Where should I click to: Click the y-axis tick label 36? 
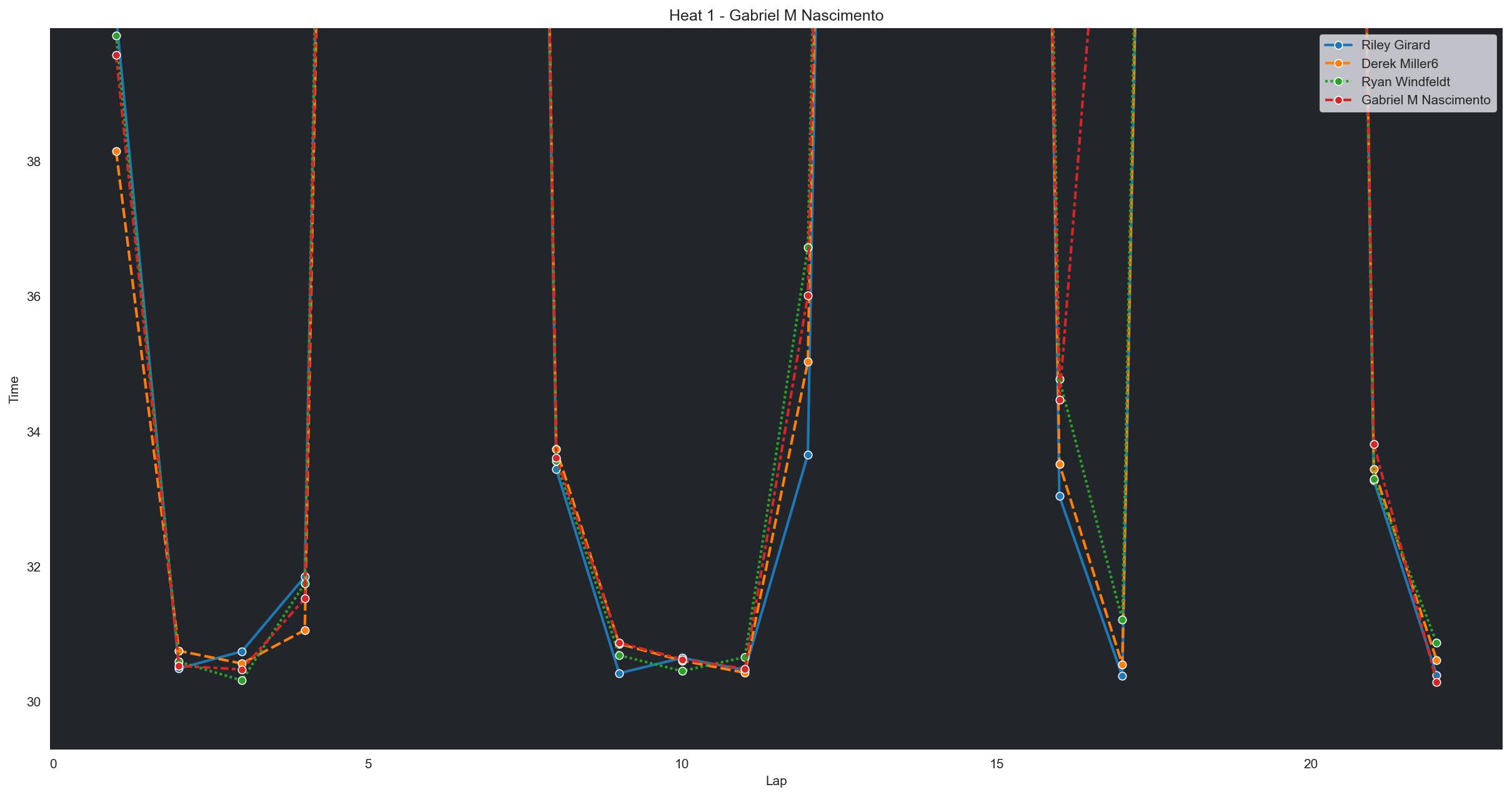tap(33, 297)
